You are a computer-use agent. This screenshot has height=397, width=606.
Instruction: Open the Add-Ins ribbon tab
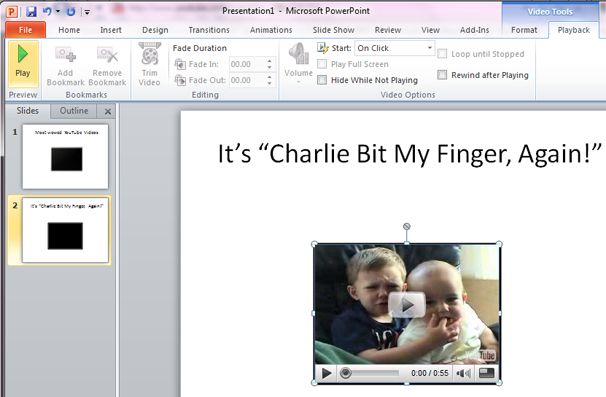click(x=474, y=30)
